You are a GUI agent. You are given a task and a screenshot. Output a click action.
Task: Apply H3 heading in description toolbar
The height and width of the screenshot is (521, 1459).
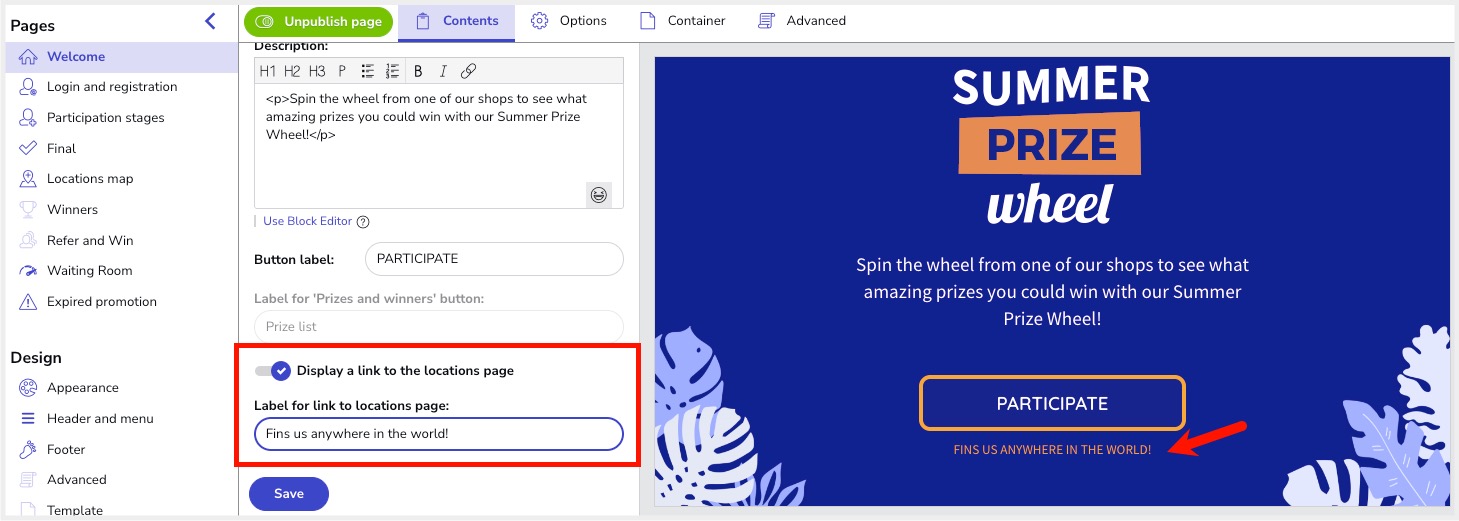click(x=317, y=71)
